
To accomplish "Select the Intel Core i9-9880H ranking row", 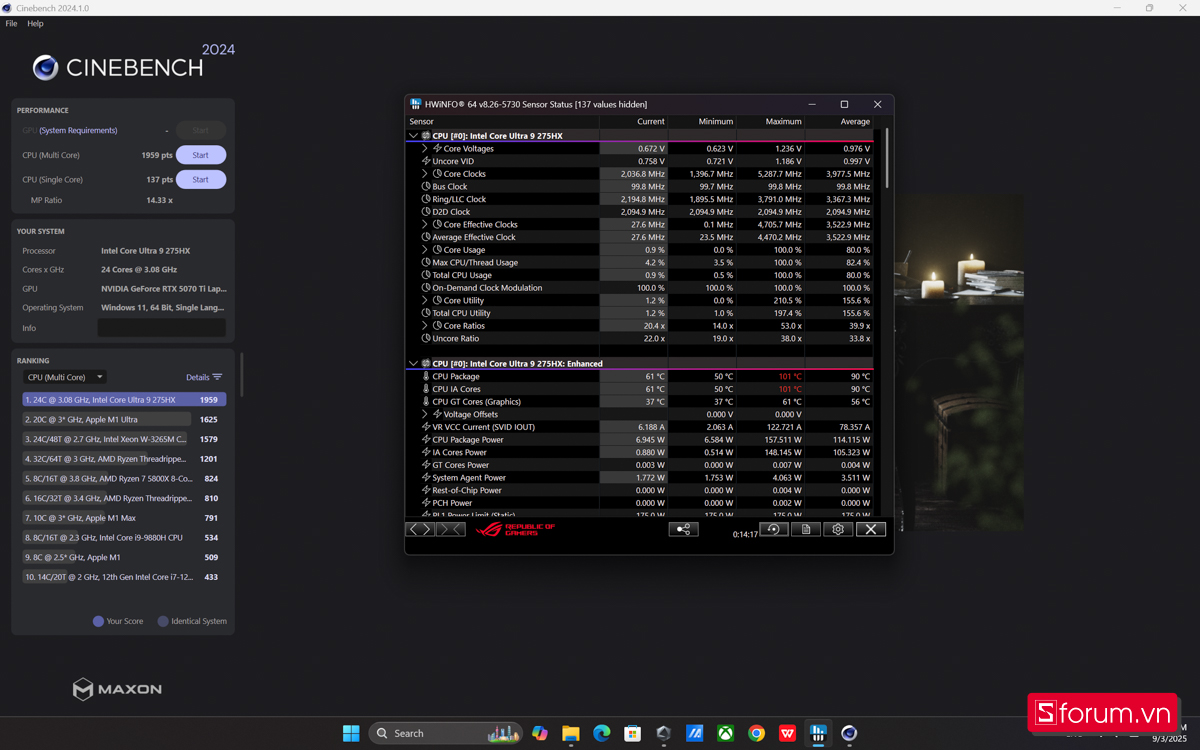I will point(124,537).
